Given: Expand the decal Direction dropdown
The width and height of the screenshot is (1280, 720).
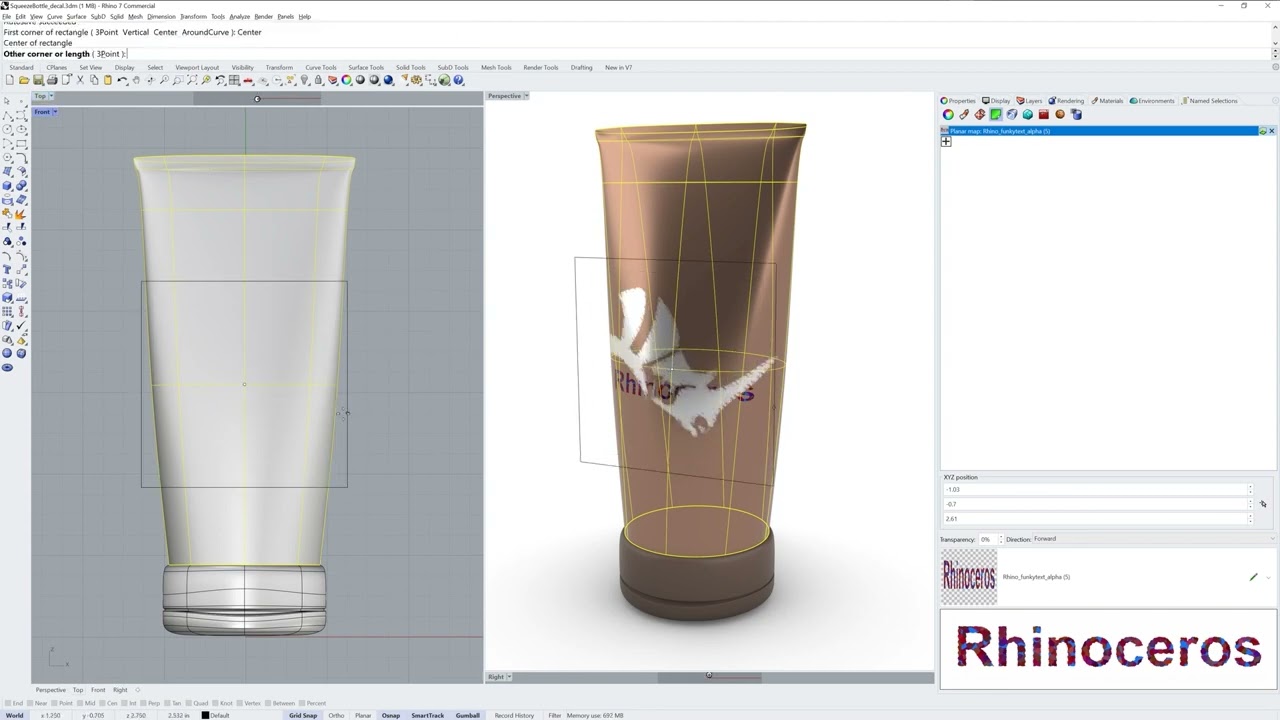Looking at the screenshot, I should click(1272, 539).
